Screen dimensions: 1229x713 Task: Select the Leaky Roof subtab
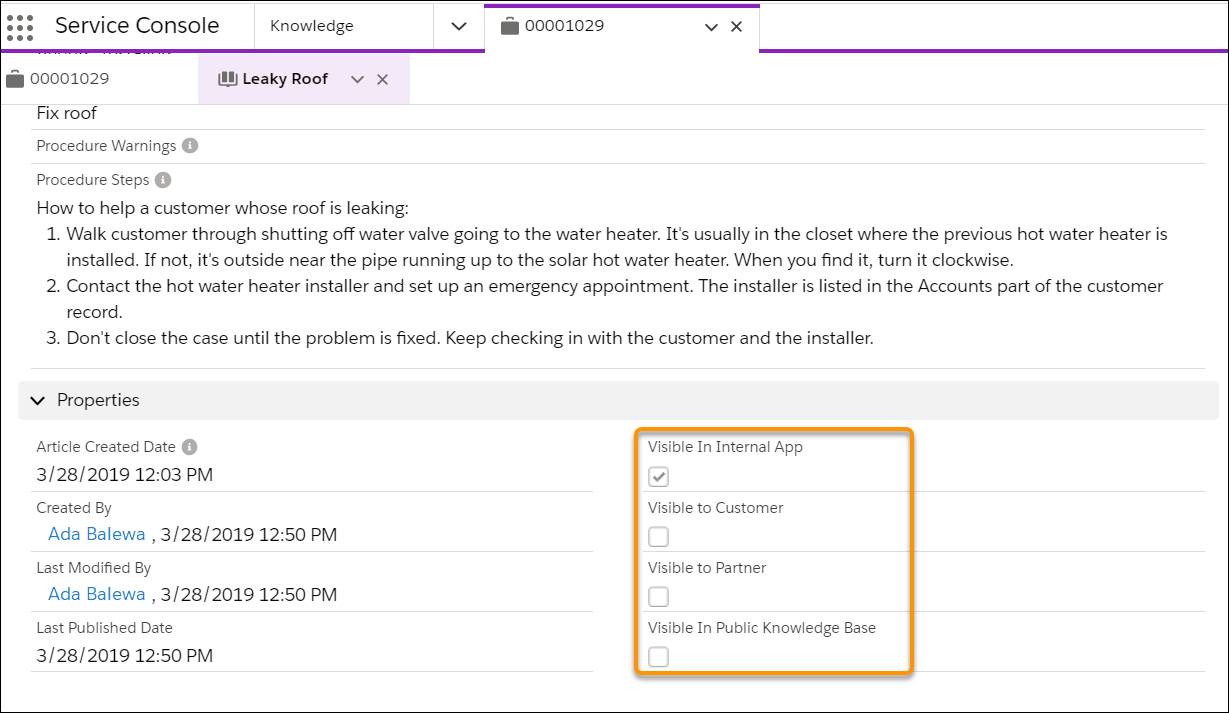304,79
